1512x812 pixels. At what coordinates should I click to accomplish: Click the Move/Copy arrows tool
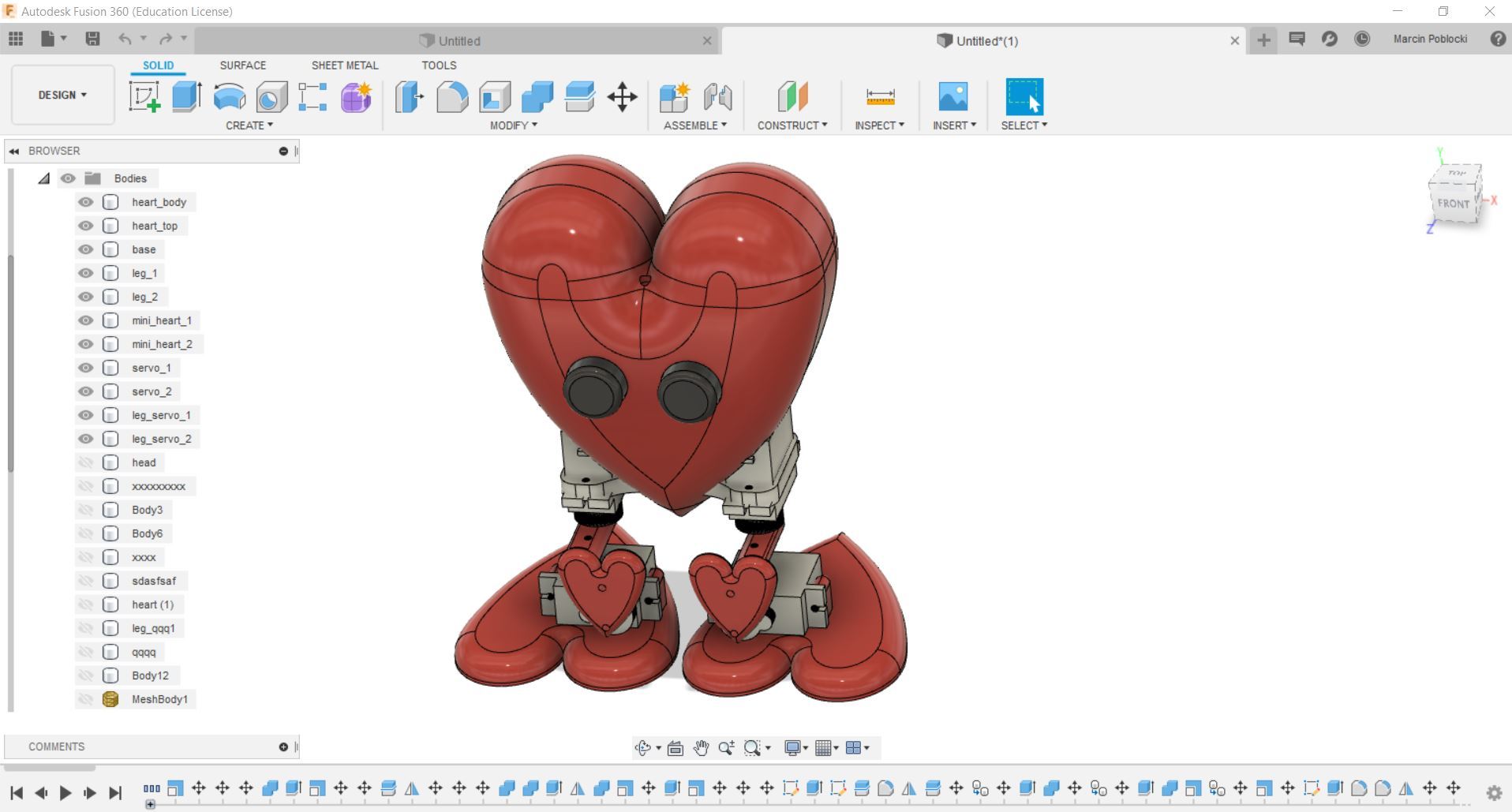[x=623, y=97]
